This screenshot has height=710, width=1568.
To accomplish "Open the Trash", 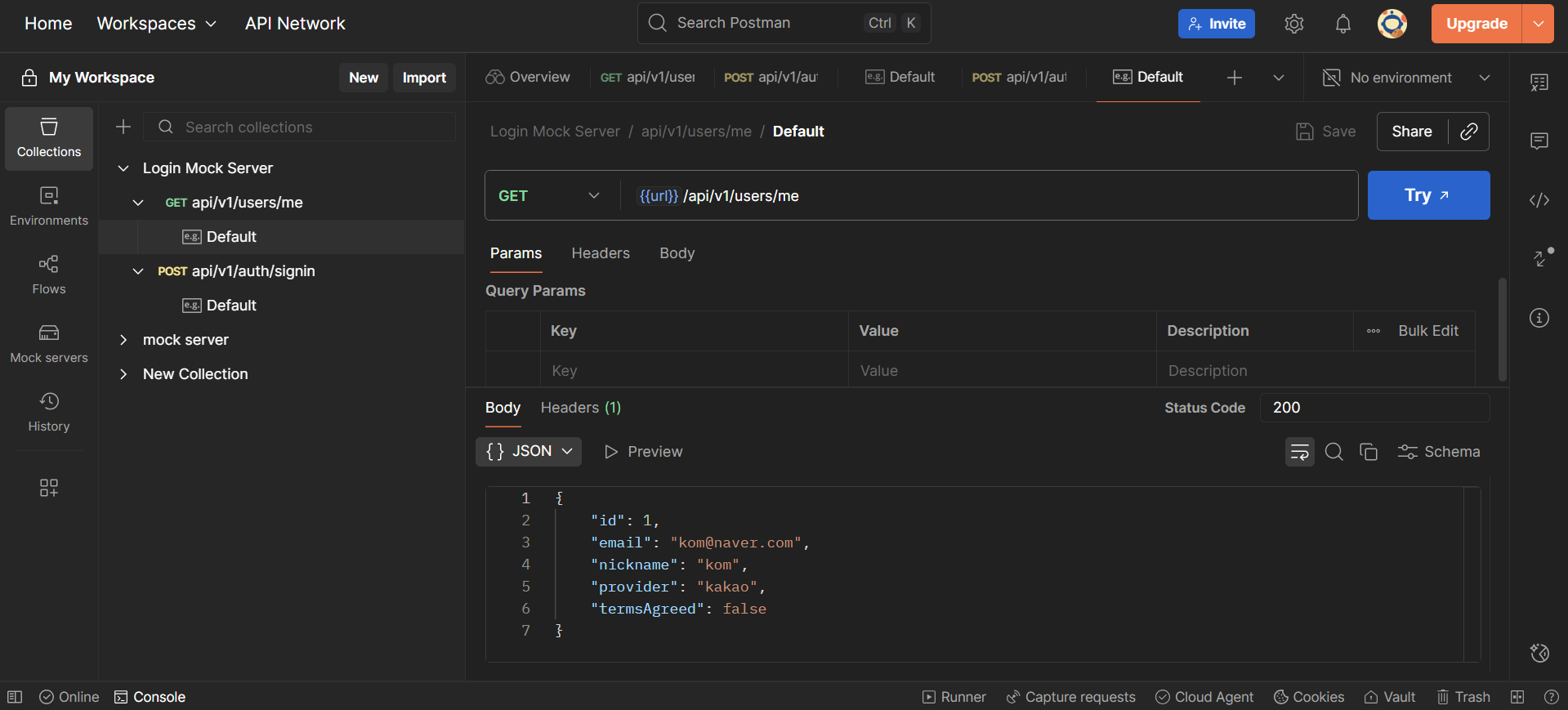I will (1463, 697).
